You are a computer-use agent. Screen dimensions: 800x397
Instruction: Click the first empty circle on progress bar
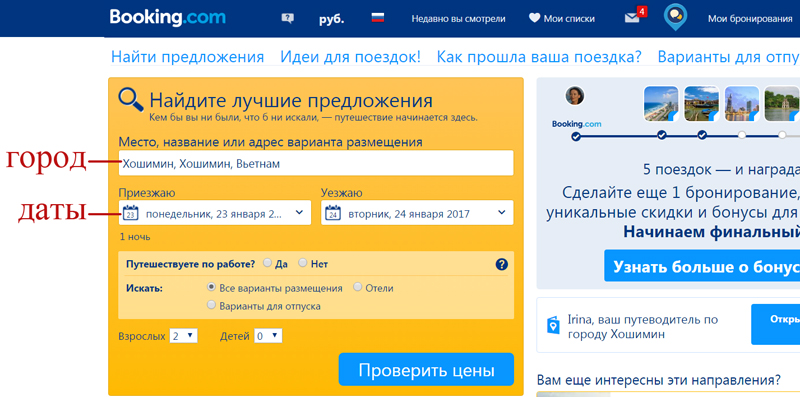(742, 135)
